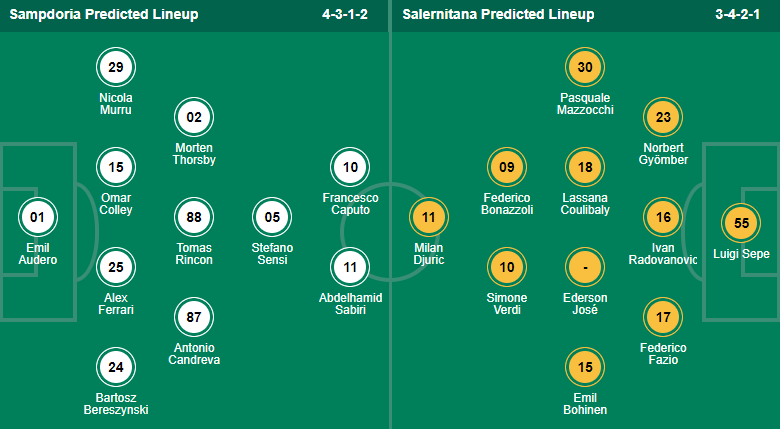780x429 pixels.
Task: Select the Emil Bohinen player name
Action: (585, 404)
